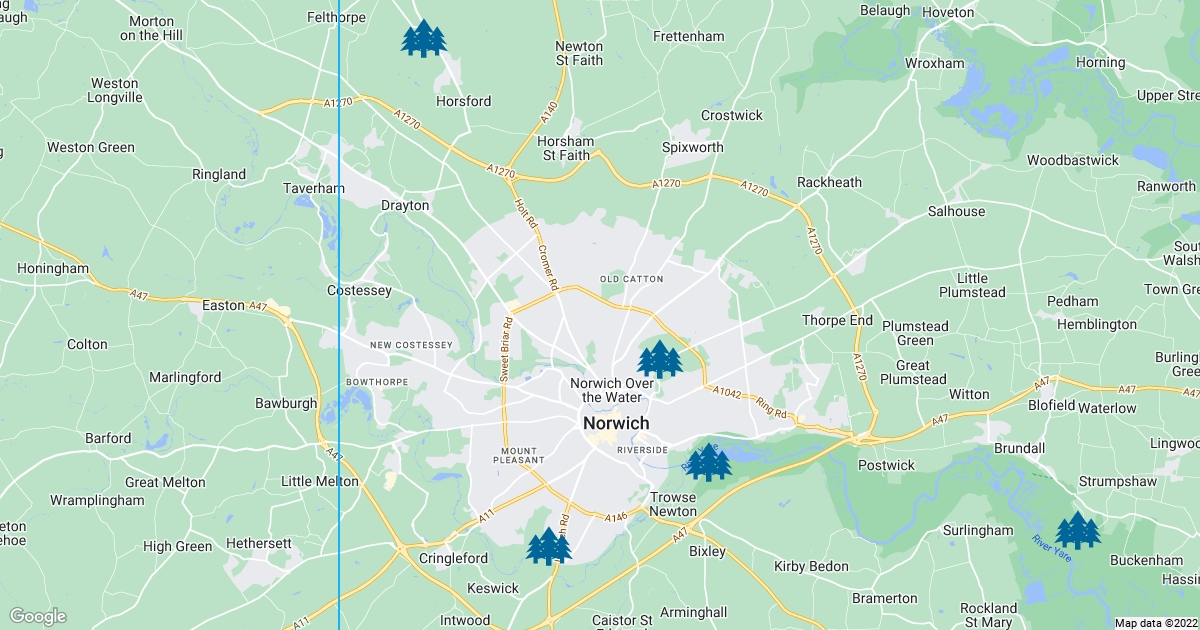The image size is (1200, 630).
Task: Select the Thorpe End label
Action: [x=838, y=321]
